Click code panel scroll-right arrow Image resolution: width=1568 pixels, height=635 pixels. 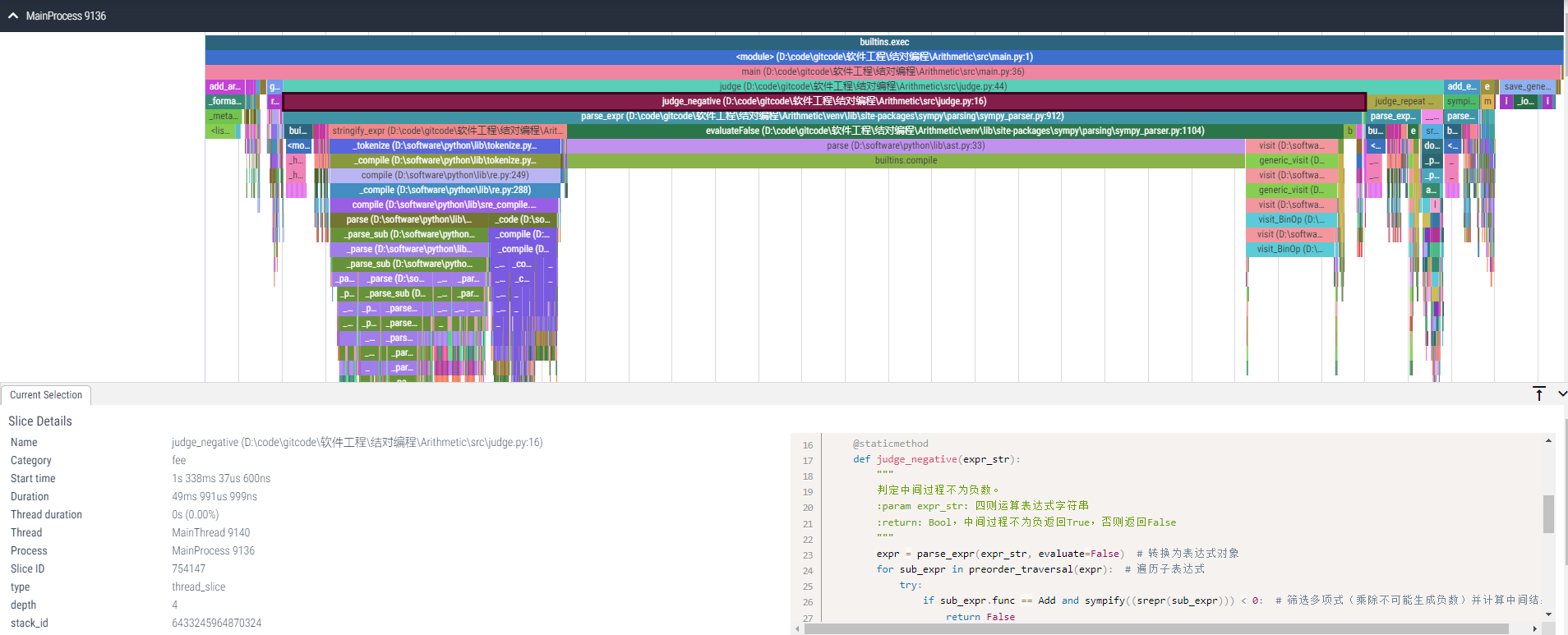coord(1534,629)
